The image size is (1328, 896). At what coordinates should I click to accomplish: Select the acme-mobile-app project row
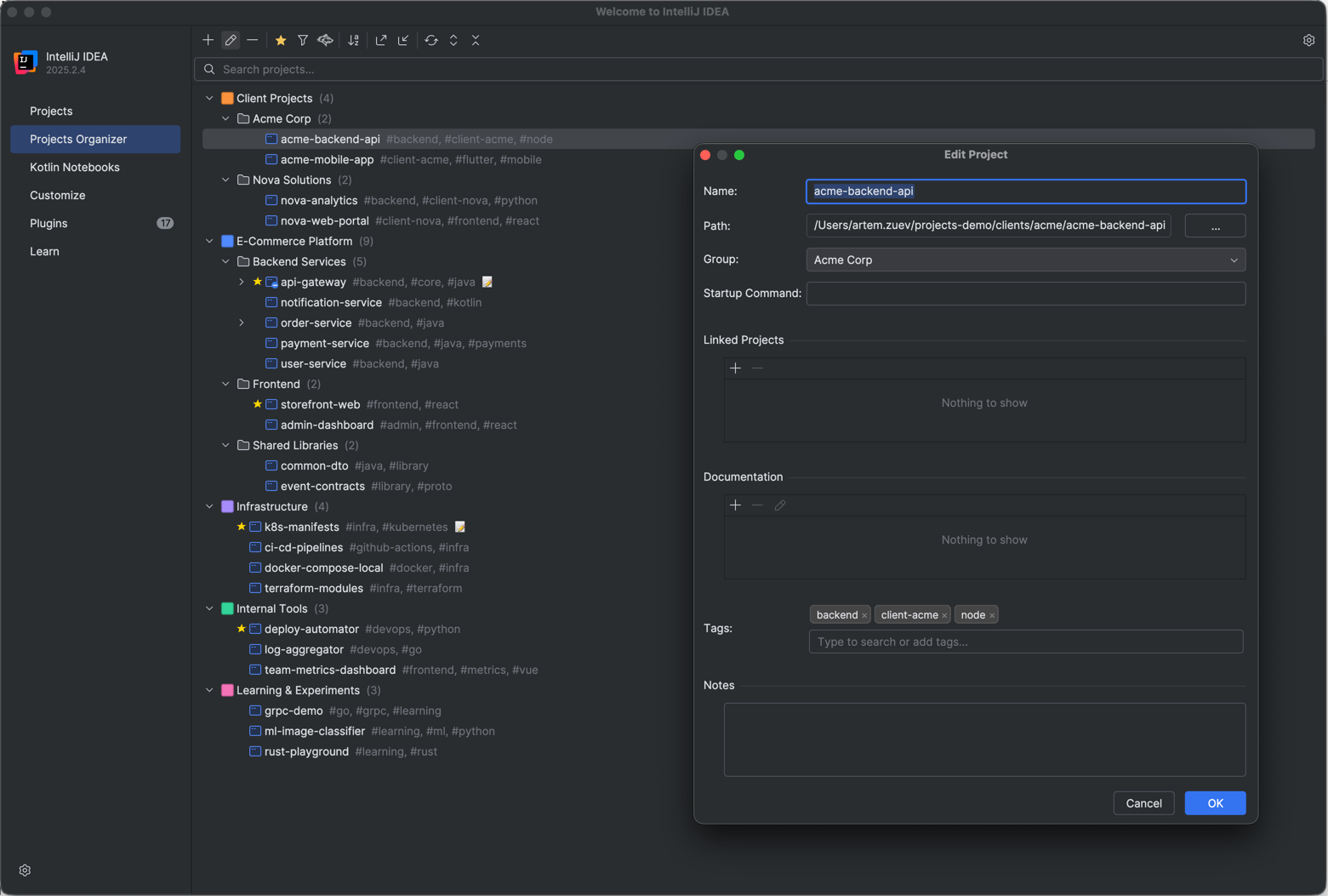coord(759,159)
